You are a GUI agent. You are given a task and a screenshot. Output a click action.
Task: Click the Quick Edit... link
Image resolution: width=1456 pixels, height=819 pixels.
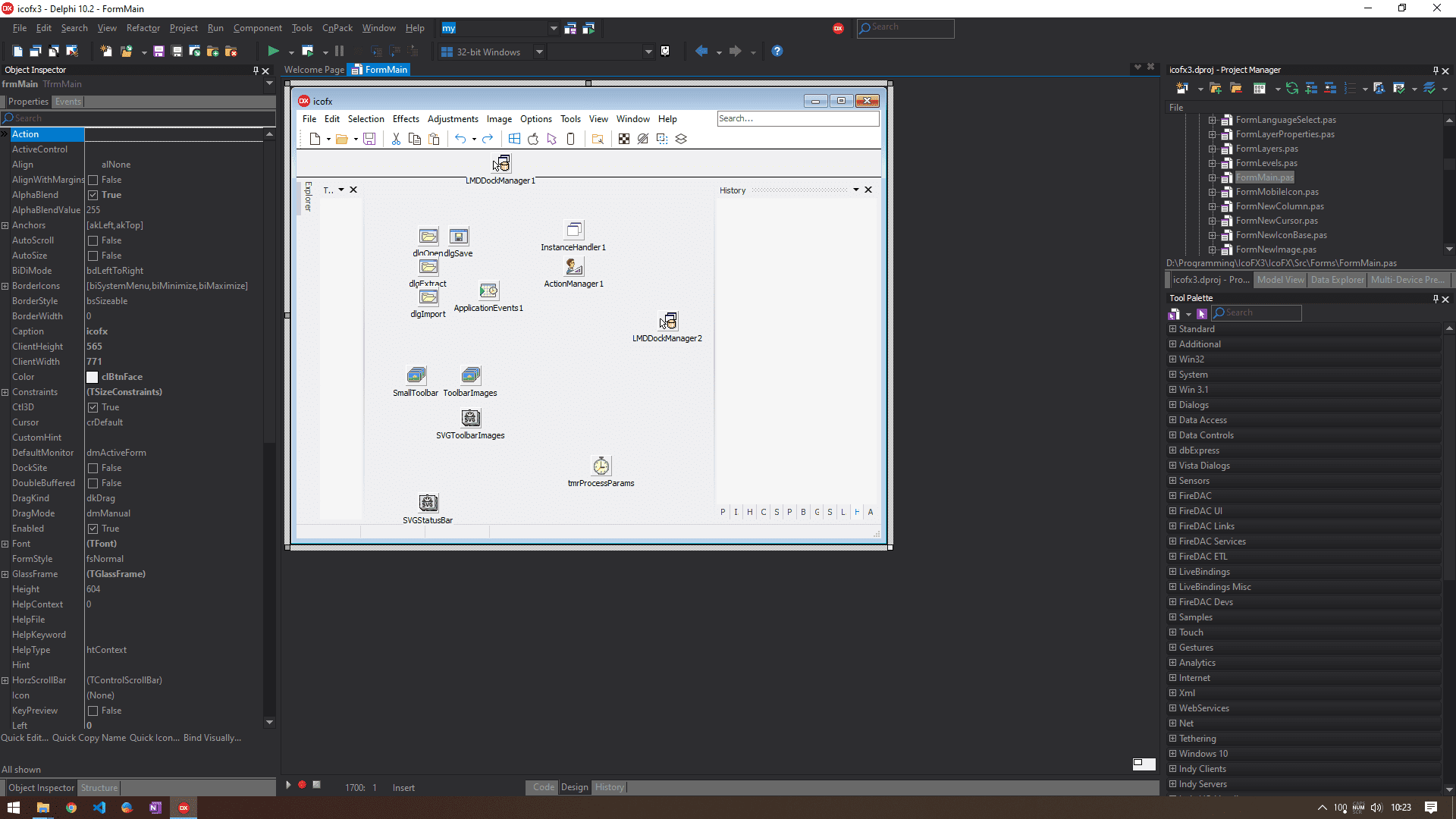pos(24,738)
